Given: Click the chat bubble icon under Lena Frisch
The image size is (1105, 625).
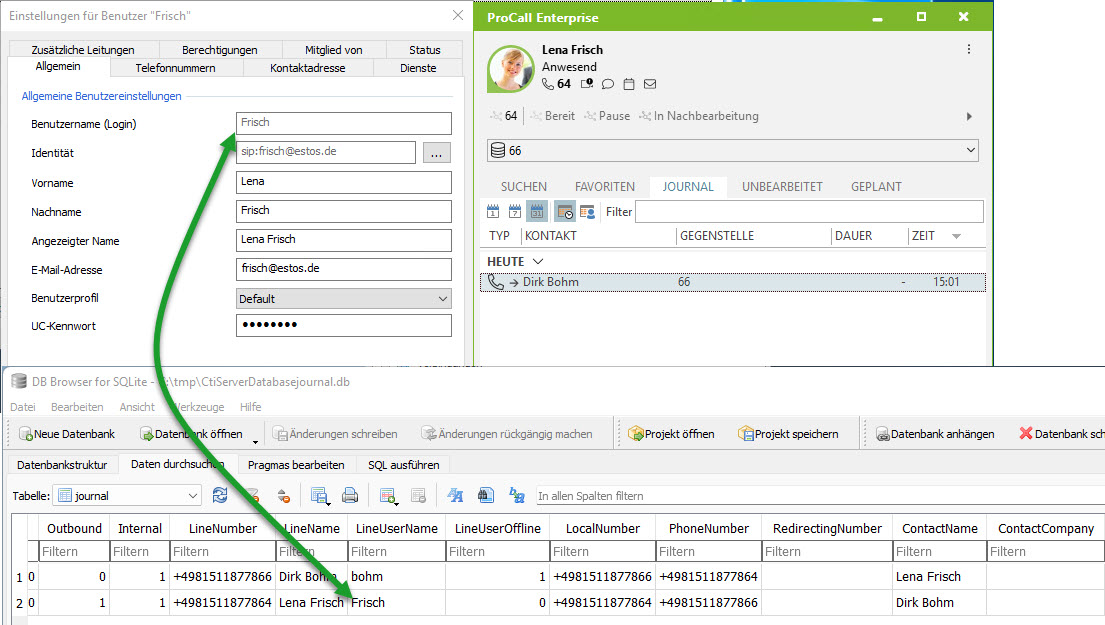Looking at the screenshot, I should pyautogui.click(x=608, y=84).
